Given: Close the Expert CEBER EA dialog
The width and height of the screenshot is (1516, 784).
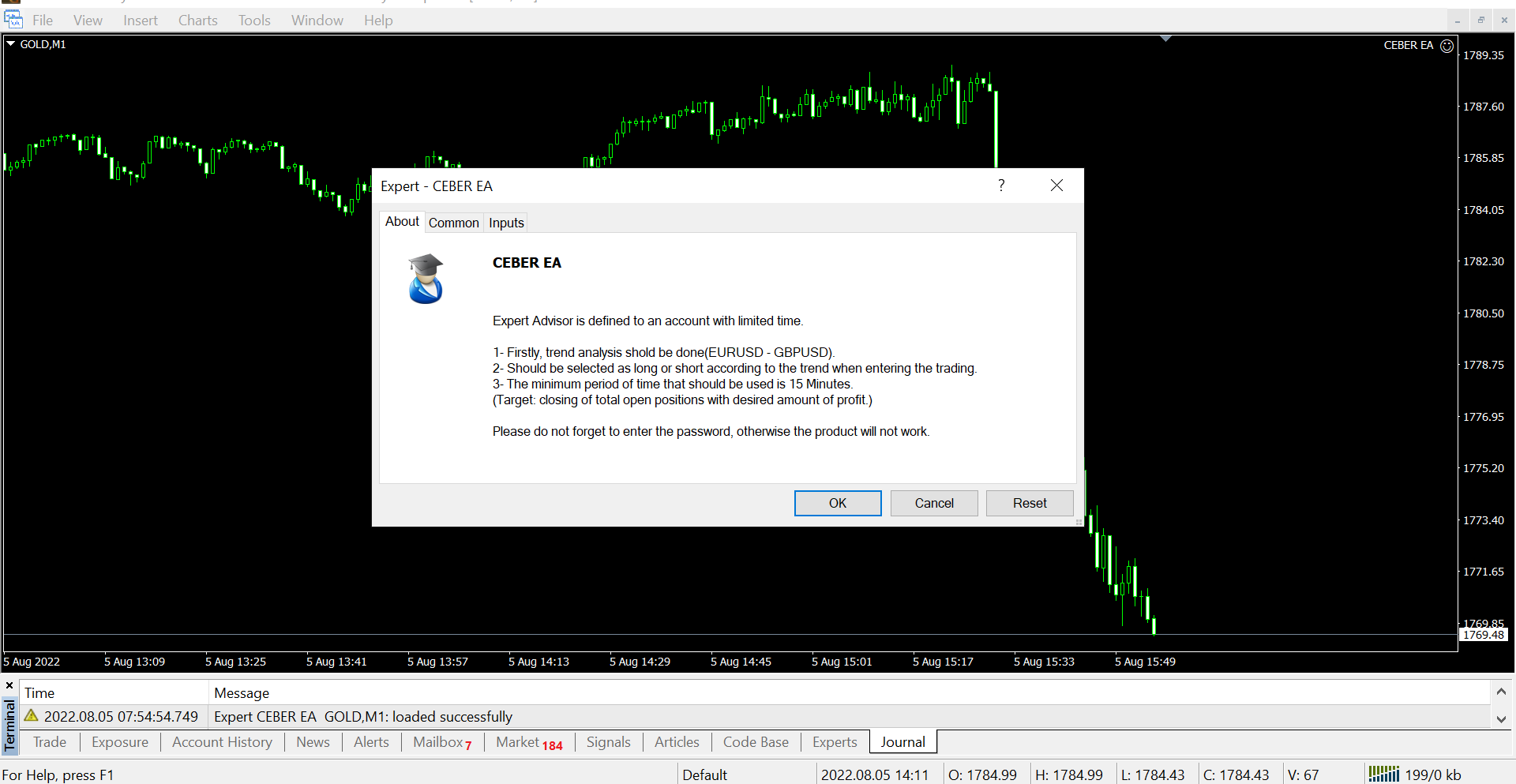Looking at the screenshot, I should pos(1056,186).
